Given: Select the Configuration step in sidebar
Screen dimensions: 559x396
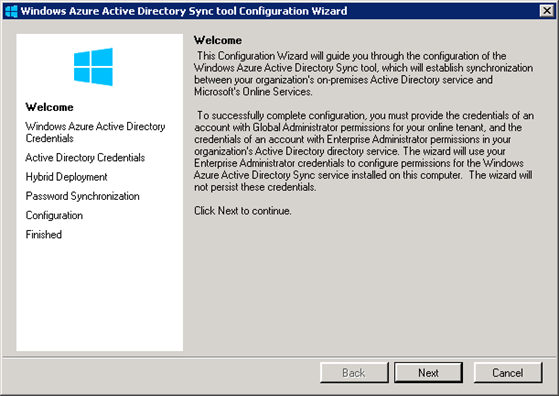Looking at the screenshot, I should 54,215.
